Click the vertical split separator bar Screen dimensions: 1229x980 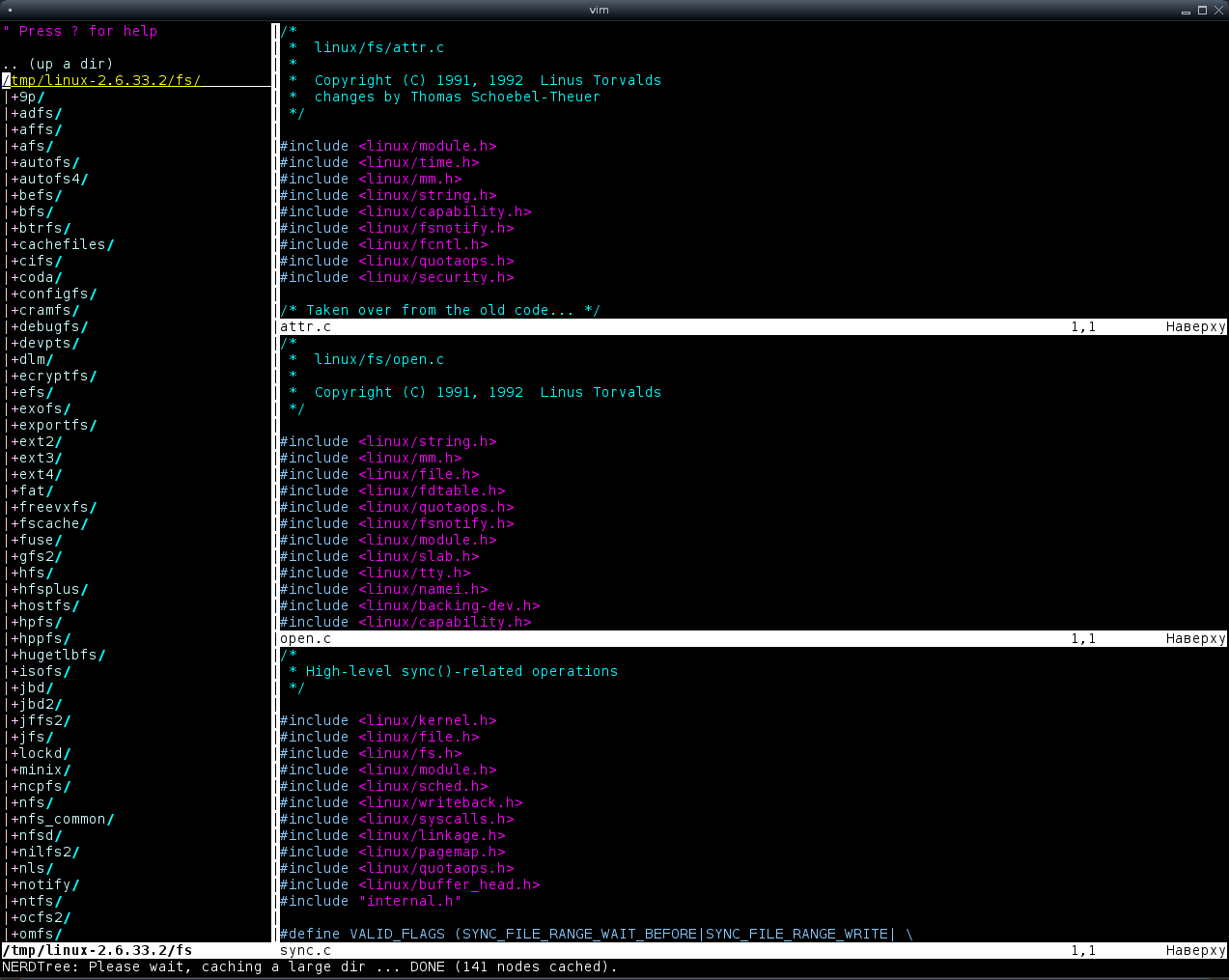point(275,483)
